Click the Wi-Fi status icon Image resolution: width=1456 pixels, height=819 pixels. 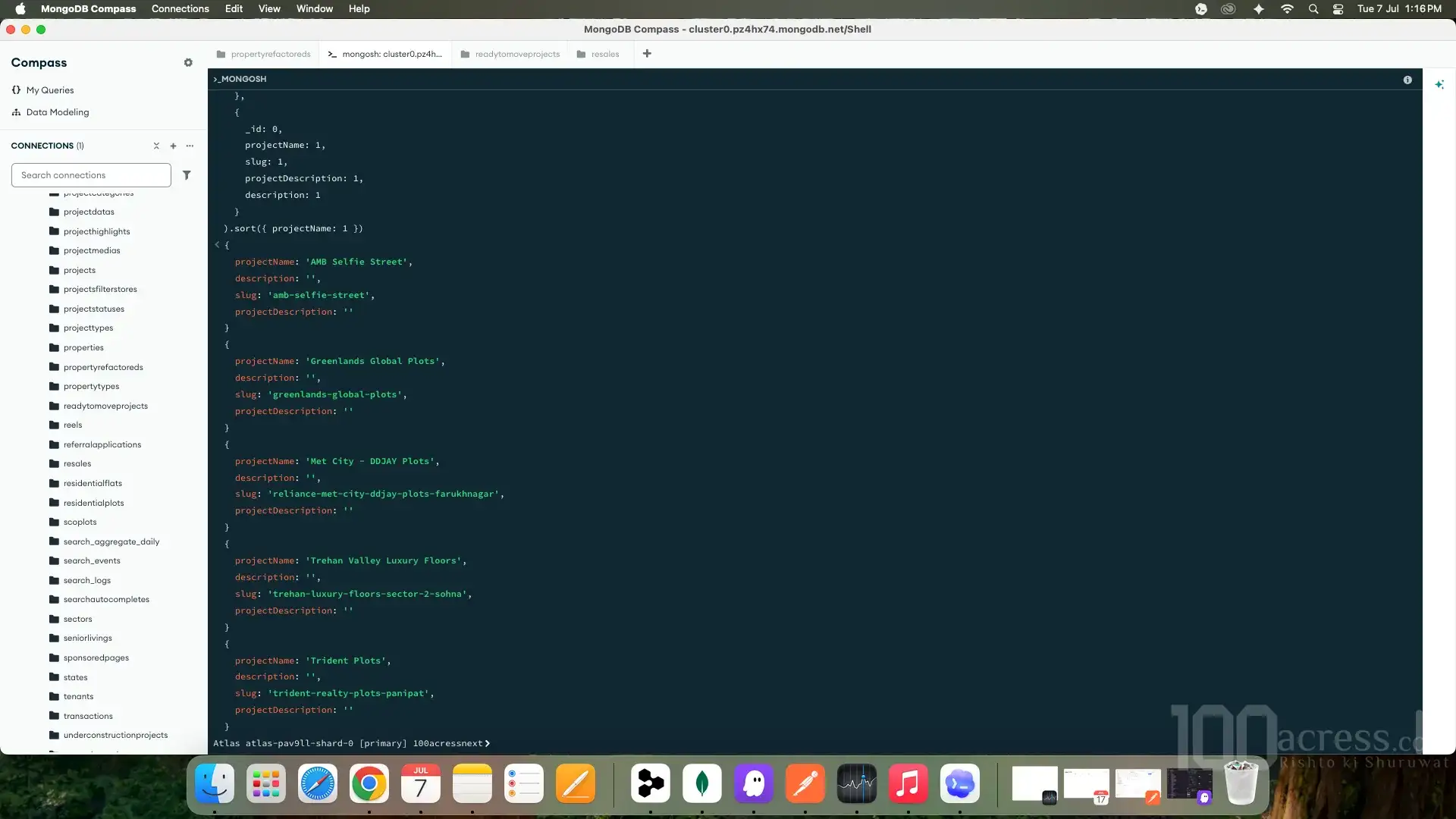click(x=1287, y=9)
